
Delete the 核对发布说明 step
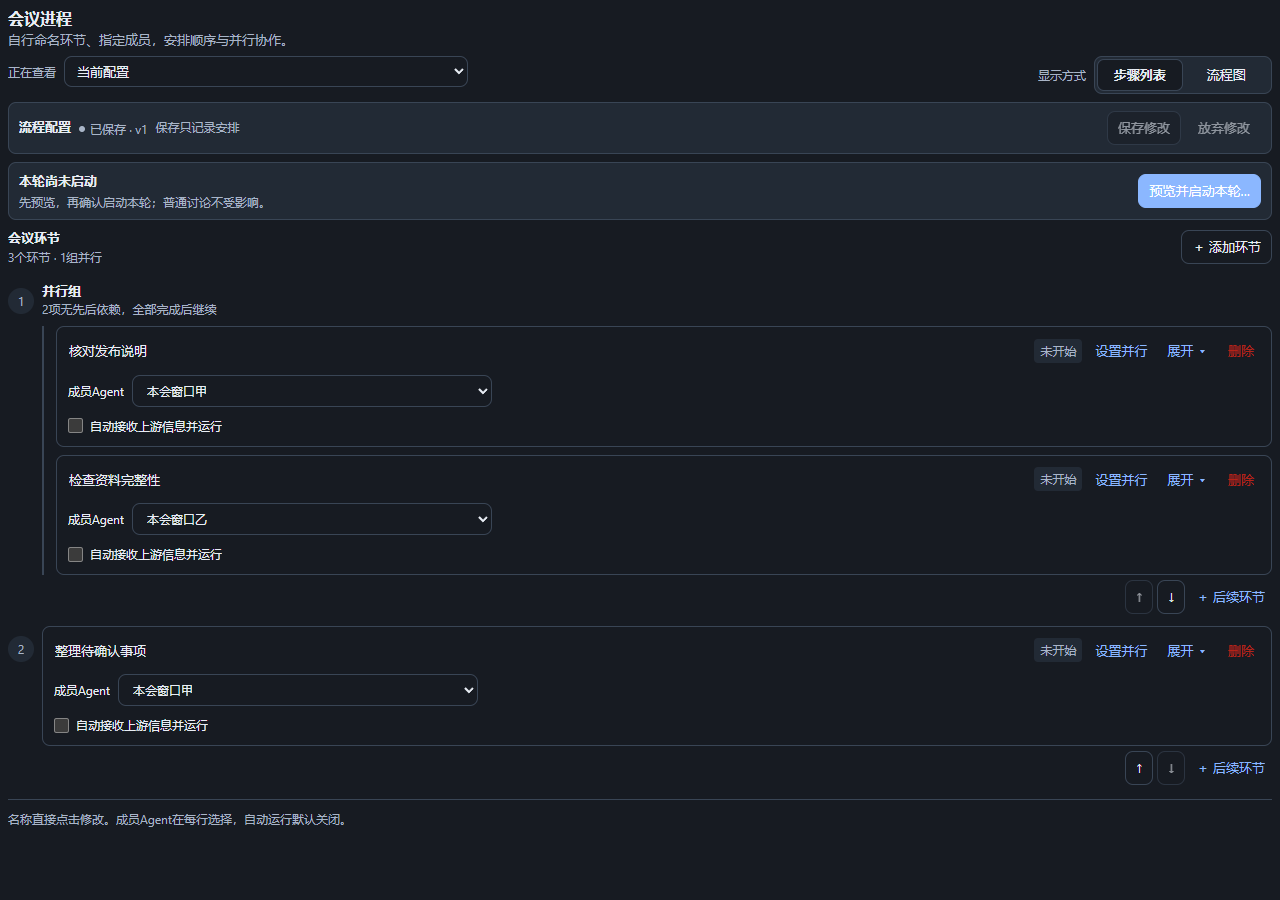coord(1241,351)
